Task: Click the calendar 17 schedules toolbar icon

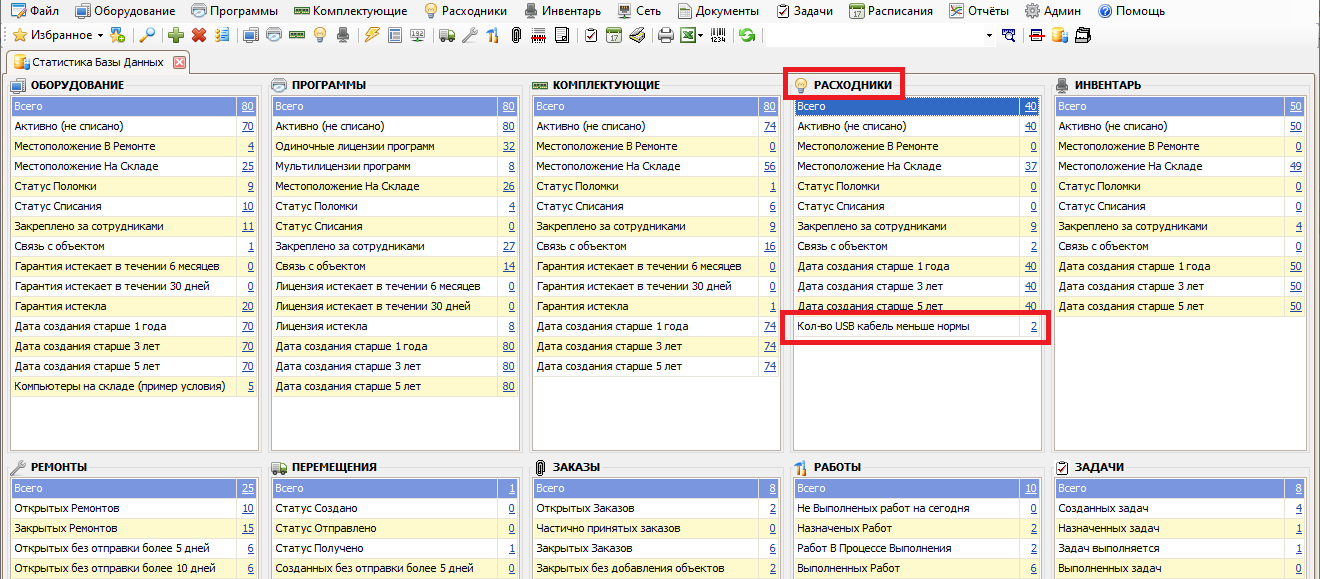Action: point(614,35)
